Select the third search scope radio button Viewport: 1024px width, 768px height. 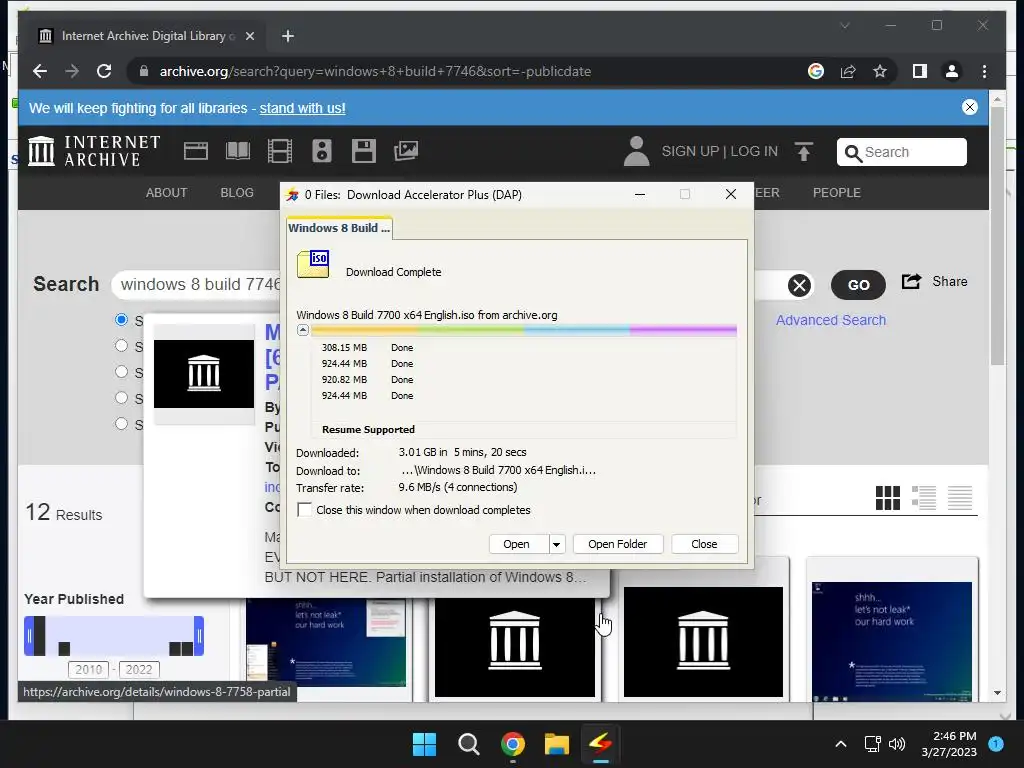(121, 372)
